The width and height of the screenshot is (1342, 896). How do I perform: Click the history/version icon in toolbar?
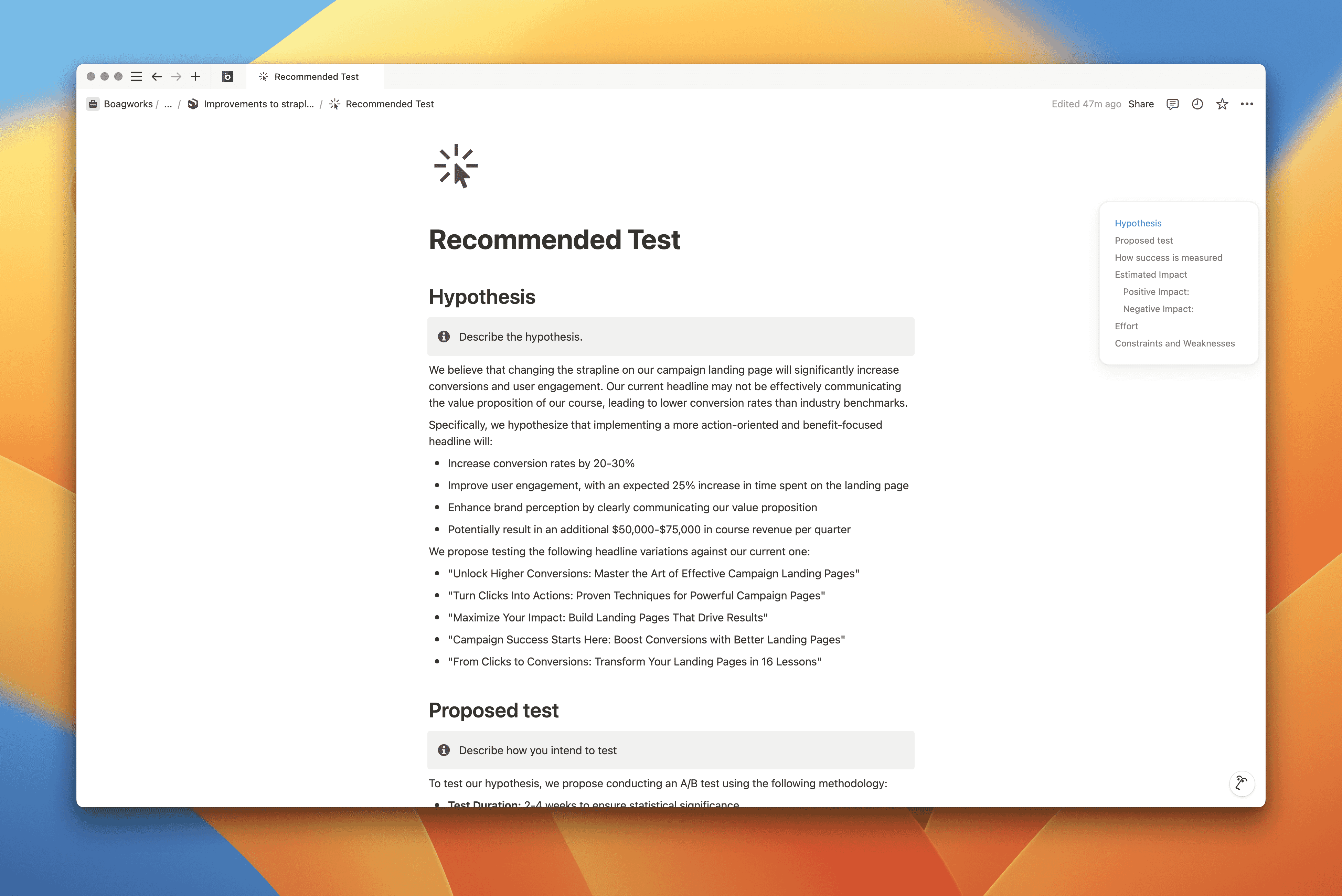tap(1197, 104)
